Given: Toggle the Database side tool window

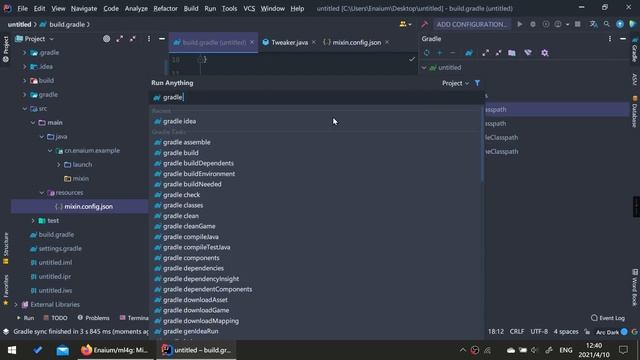Looking at the screenshot, I should click(x=635, y=112).
